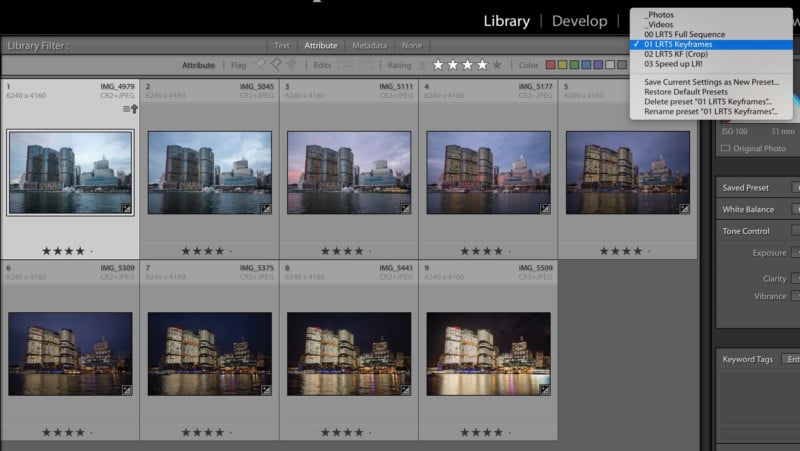The width and height of the screenshot is (800, 451).
Task: Open develop adjustments badge on IMG_5509
Action: (545, 390)
